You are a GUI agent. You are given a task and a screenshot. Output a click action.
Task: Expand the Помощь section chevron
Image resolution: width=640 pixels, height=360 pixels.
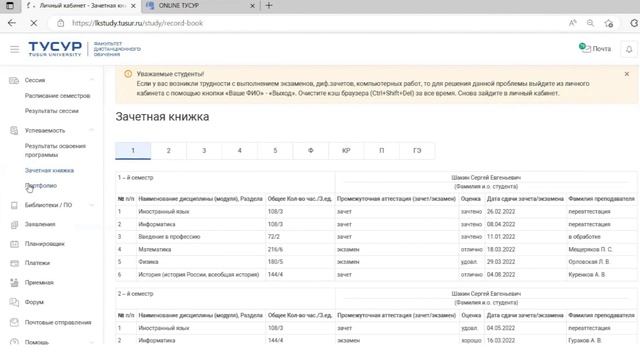[91, 342]
